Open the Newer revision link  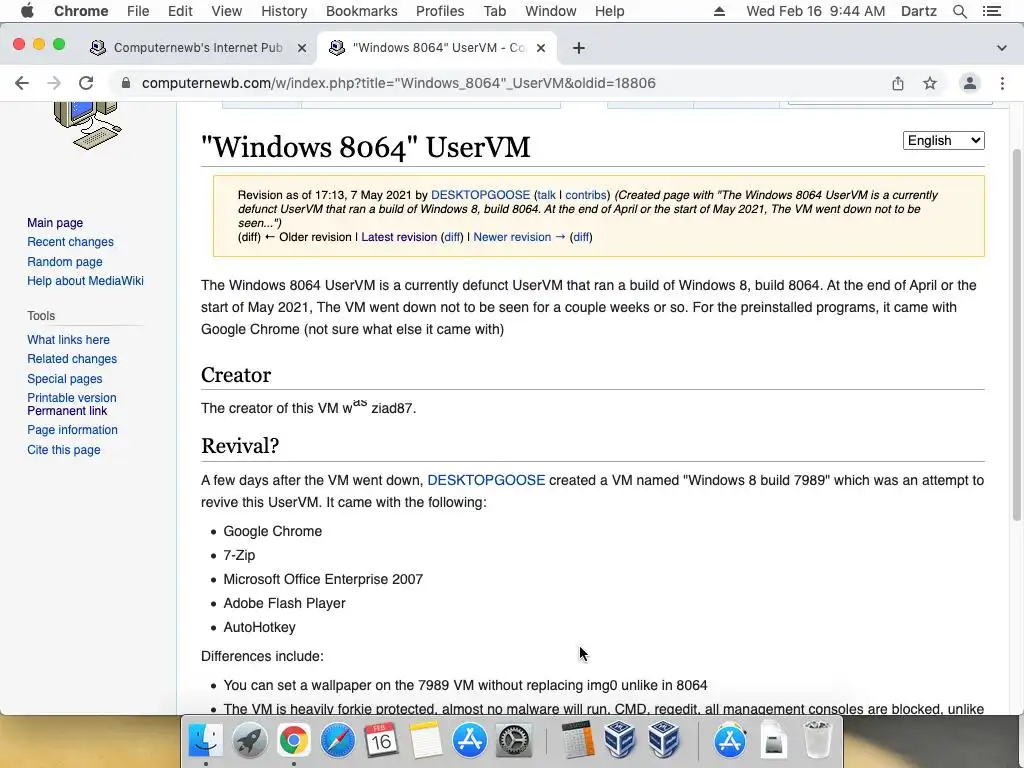519,237
